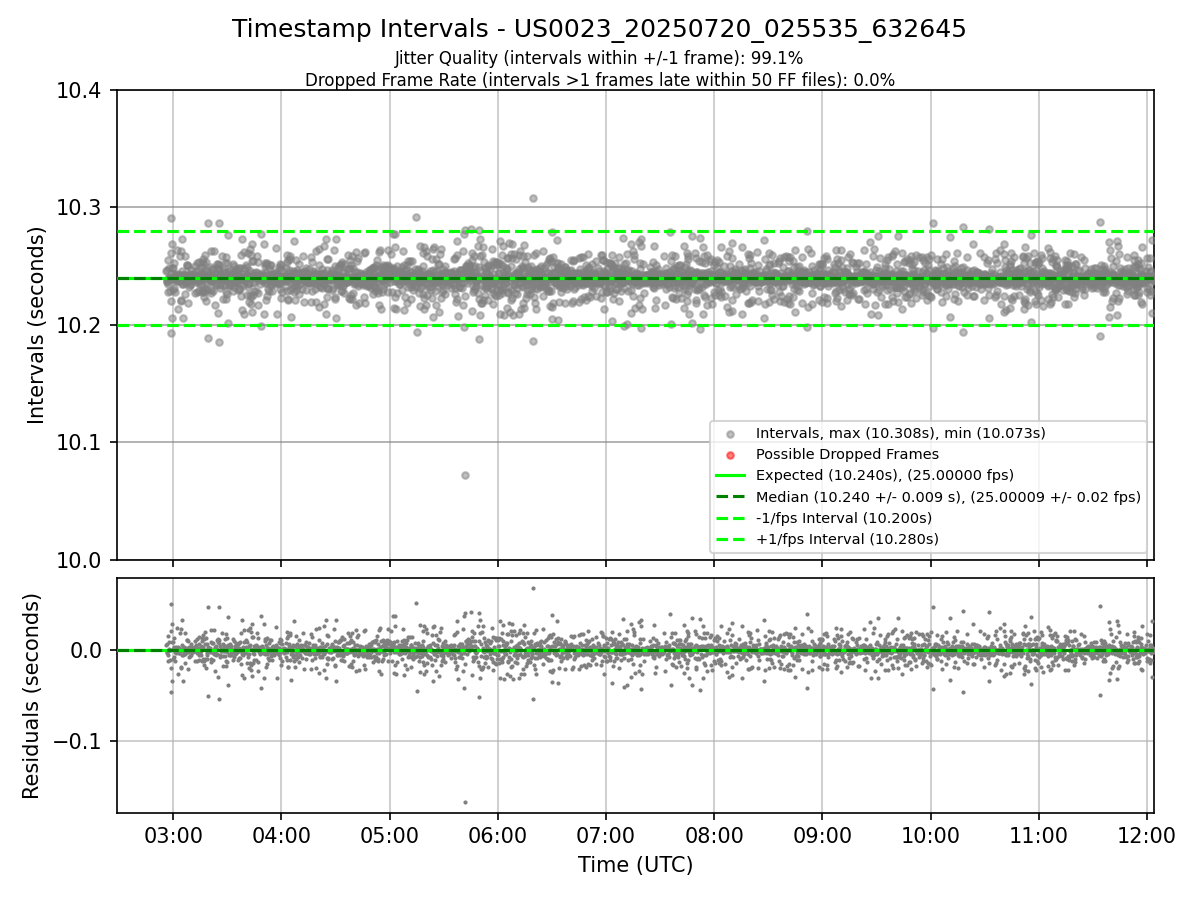
Task: Click the plot title "Timestamp Intervals - US0023_20250720_025535_632645"
Action: pos(599,29)
